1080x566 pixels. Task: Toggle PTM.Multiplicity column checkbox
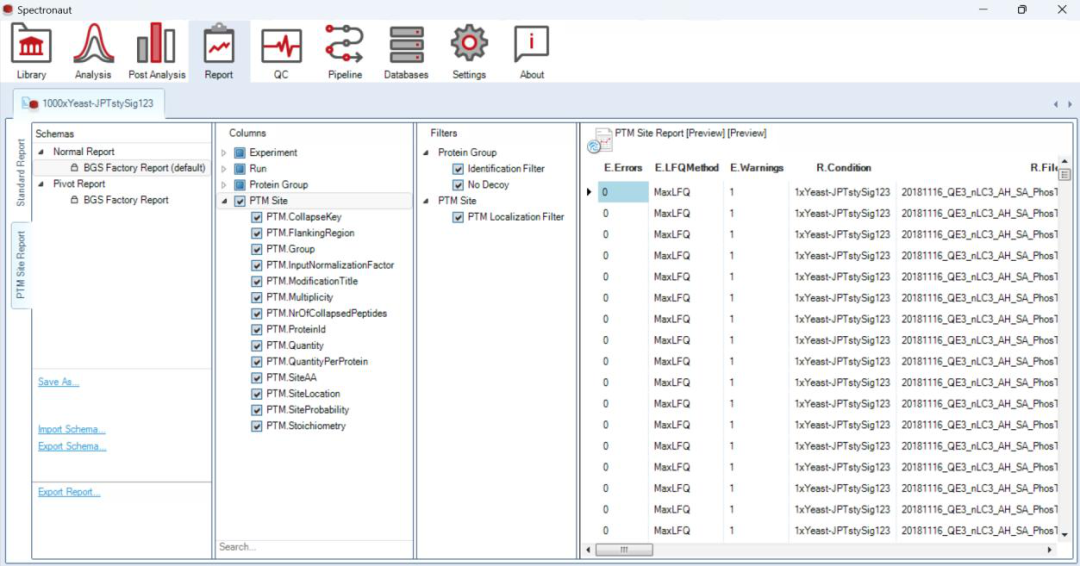click(x=257, y=297)
